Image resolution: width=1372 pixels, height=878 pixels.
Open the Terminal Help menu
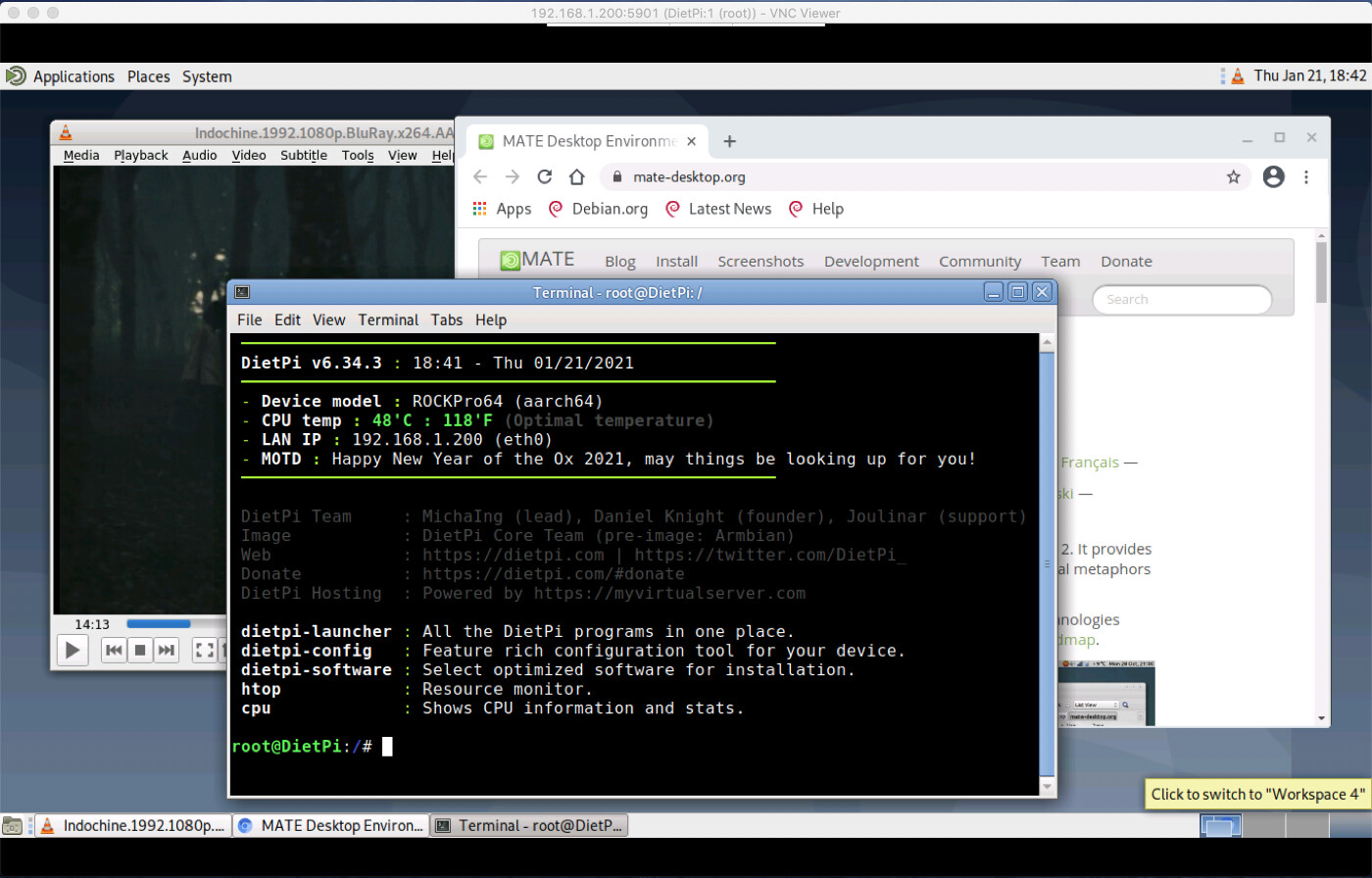point(491,319)
